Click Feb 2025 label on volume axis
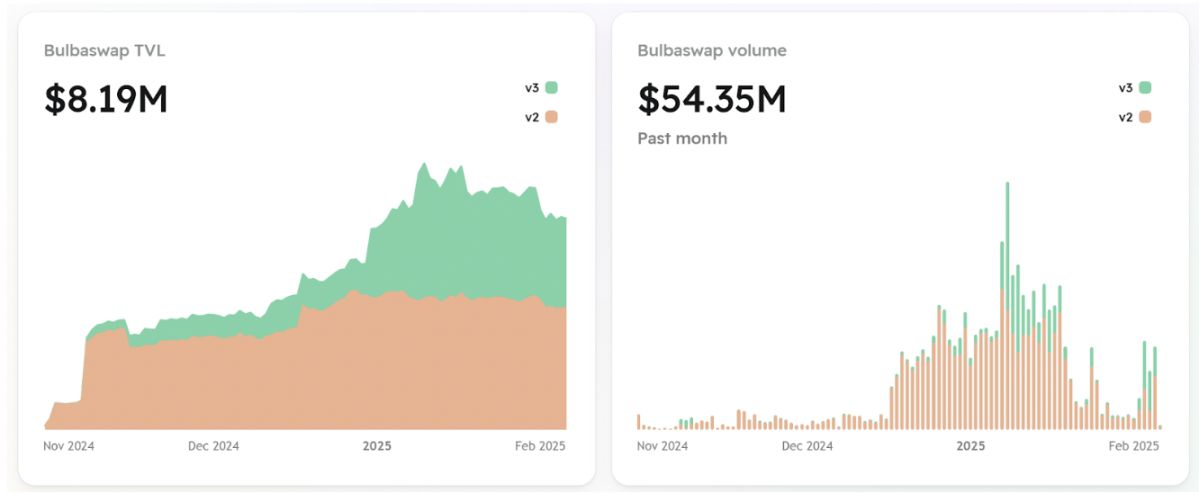 [x=1134, y=446]
